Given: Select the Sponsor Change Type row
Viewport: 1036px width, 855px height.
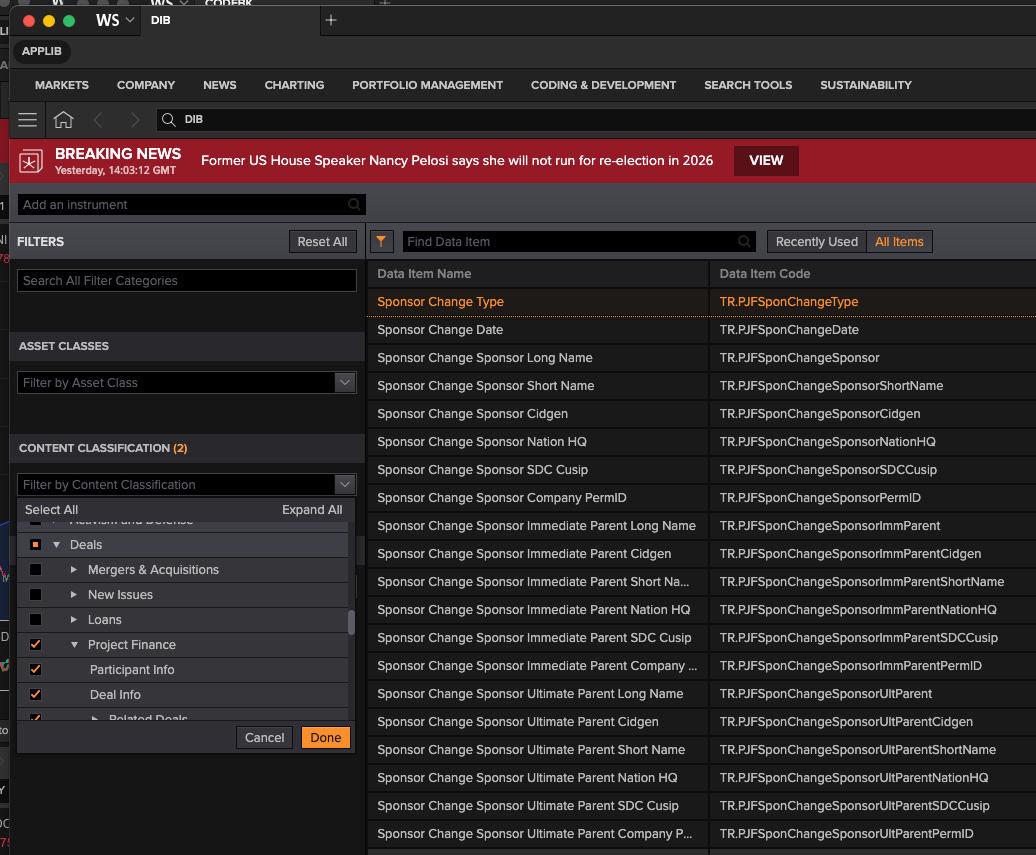Looking at the screenshot, I should pyautogui.click(x=701, y=302).
